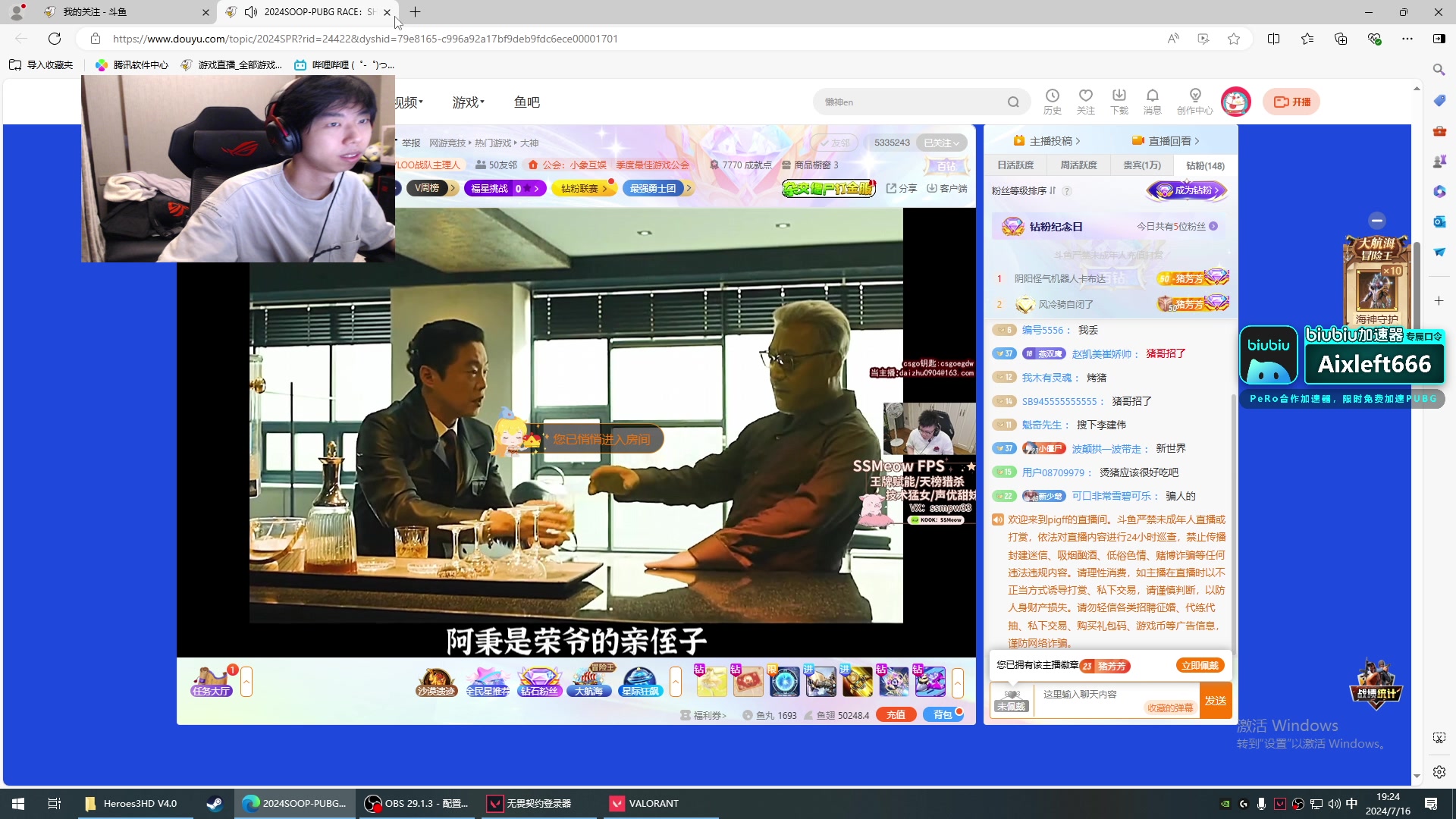Switch to the 周活跃度 tab
The image size is (1456, 819).
1078,165
